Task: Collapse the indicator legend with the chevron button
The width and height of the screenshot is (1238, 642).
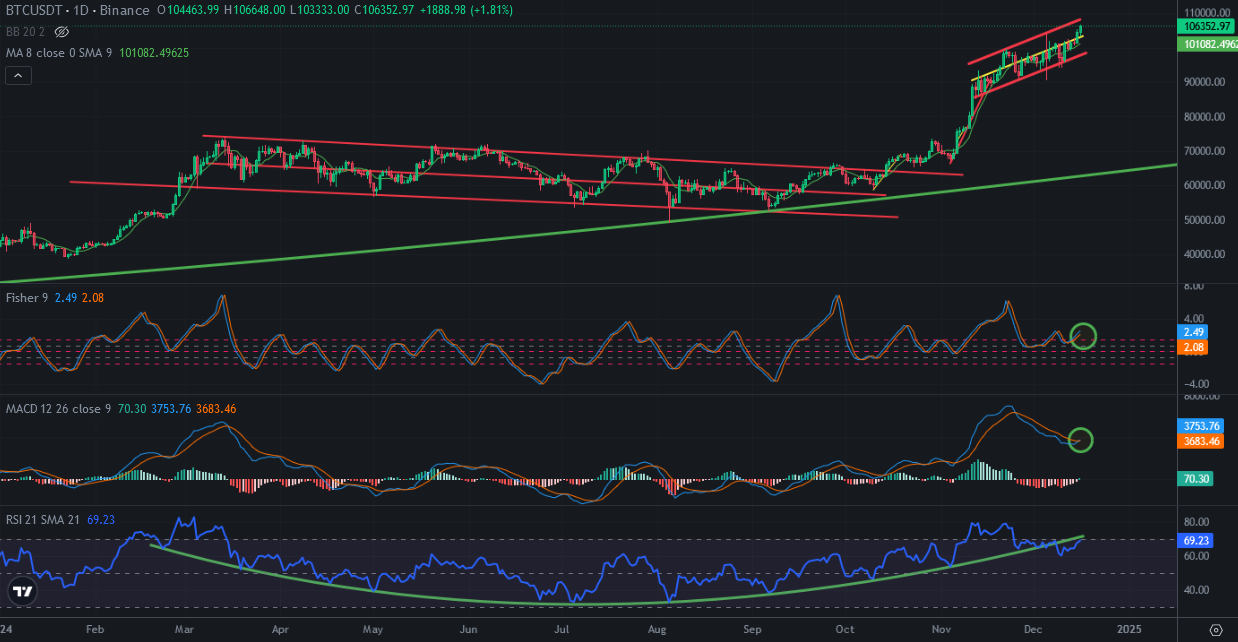Action: (x=17, y=75)
